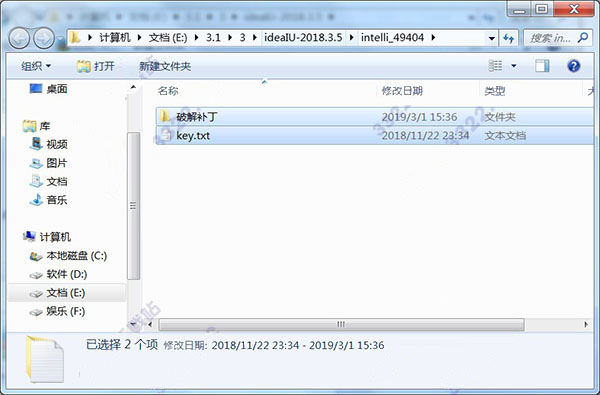This screenshot has width=600, height=395.
Task: Click horizontal scrollbar right arrow
Action: 586,325
